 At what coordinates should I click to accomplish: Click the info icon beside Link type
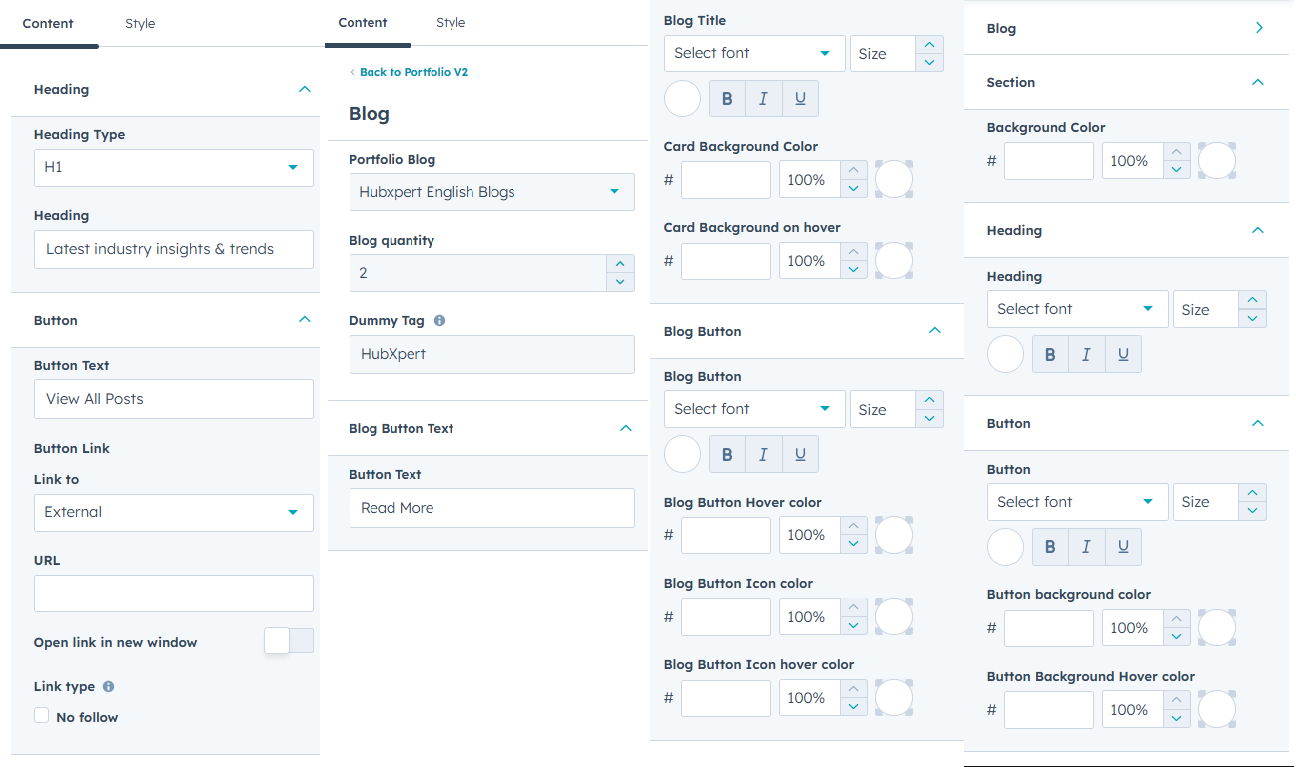(x=108, y=686)
